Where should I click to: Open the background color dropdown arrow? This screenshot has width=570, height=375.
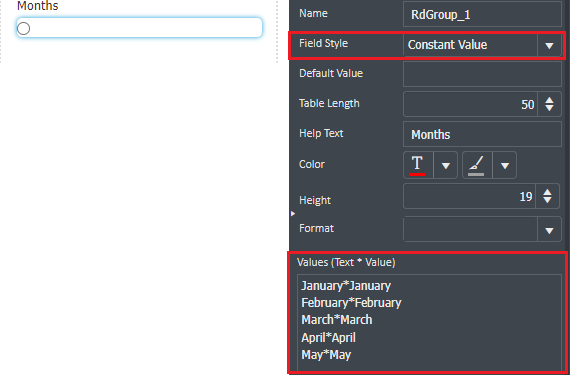505,165
